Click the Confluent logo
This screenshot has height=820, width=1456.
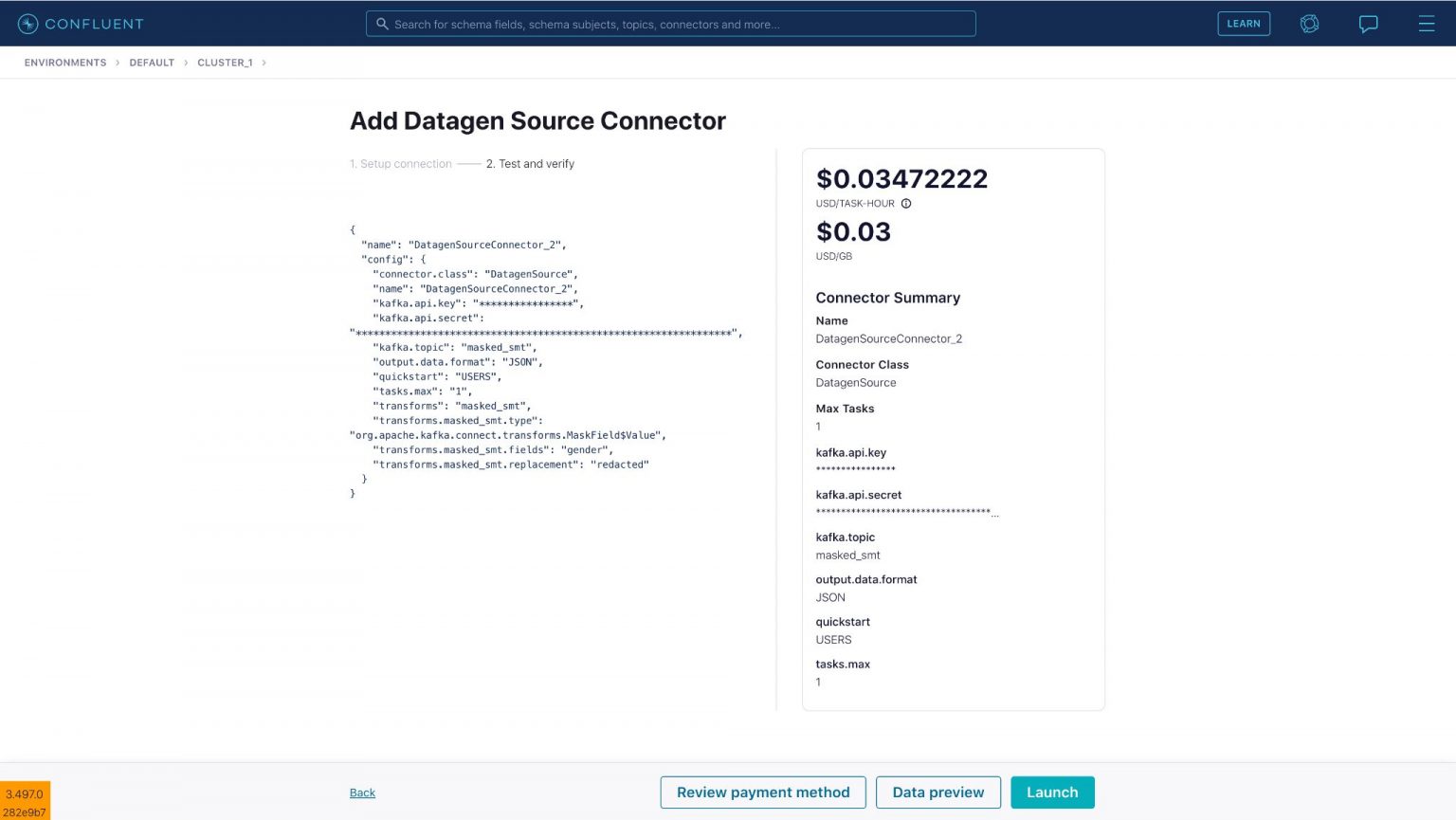coord(81,23)
